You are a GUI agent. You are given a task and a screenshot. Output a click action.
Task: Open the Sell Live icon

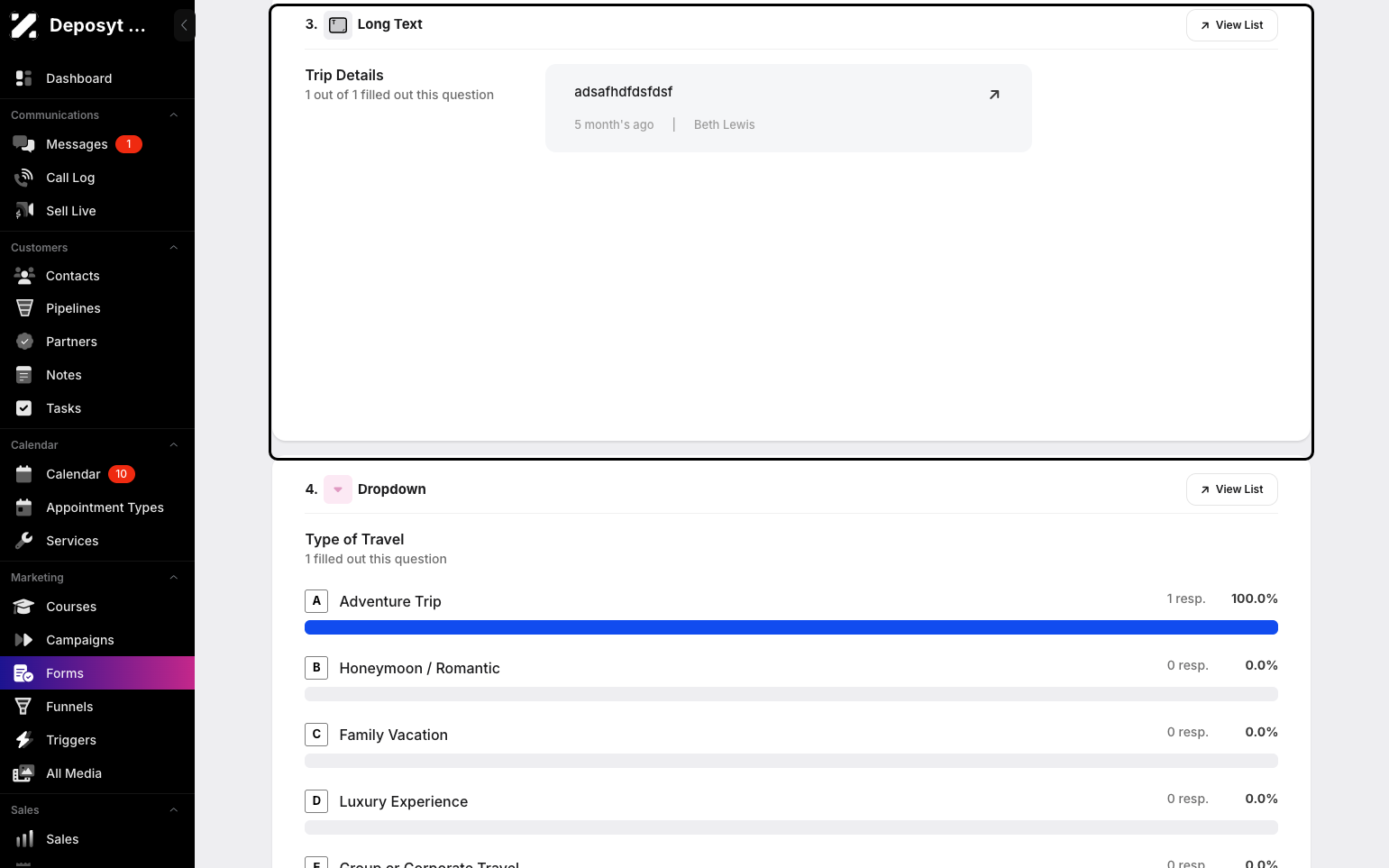tap(24, 211)
